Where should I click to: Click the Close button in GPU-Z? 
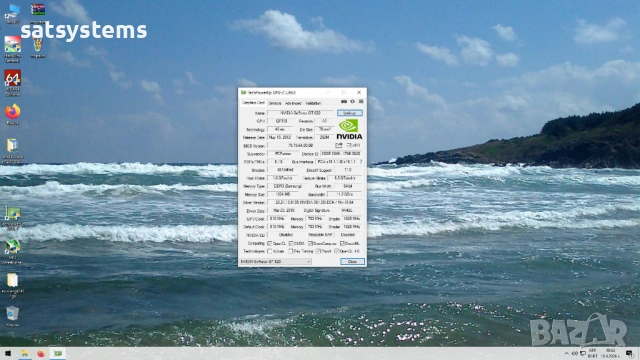352,261
